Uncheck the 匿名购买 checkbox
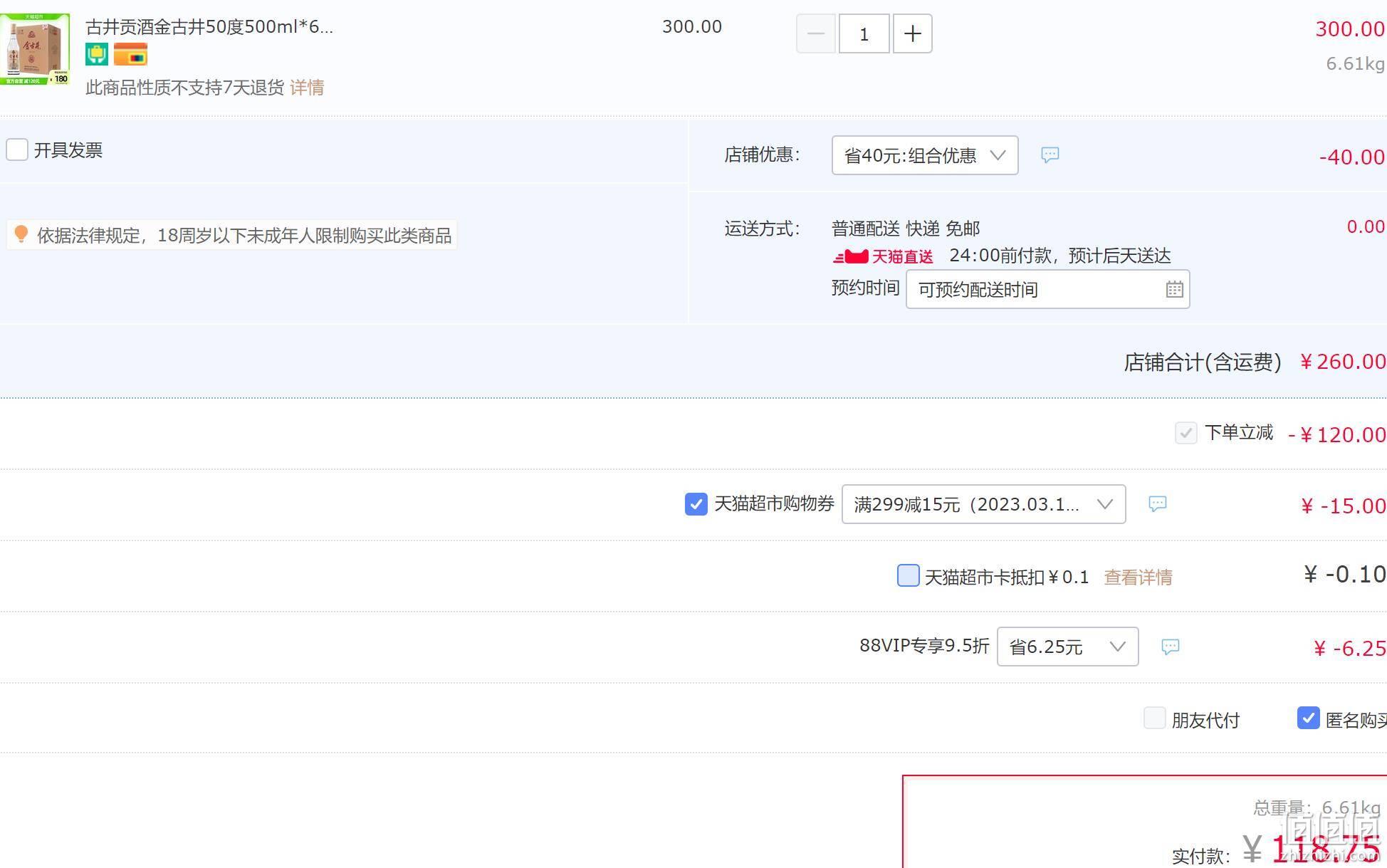The width and height of the screenshot is (1387, 868). tap(1308, 718)
